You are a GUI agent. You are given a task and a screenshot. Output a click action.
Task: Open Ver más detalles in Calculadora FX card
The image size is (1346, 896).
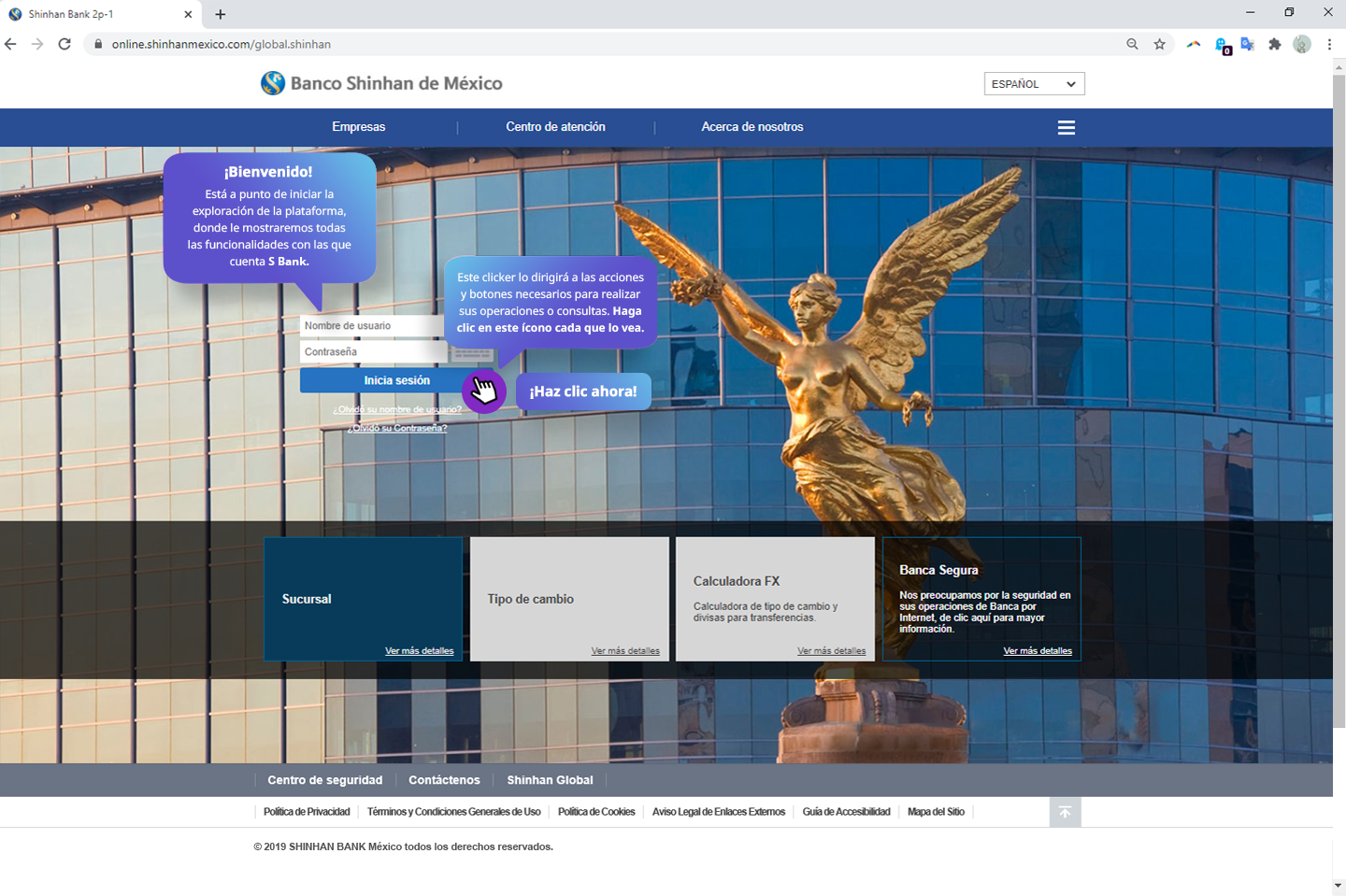coord(831,651)
